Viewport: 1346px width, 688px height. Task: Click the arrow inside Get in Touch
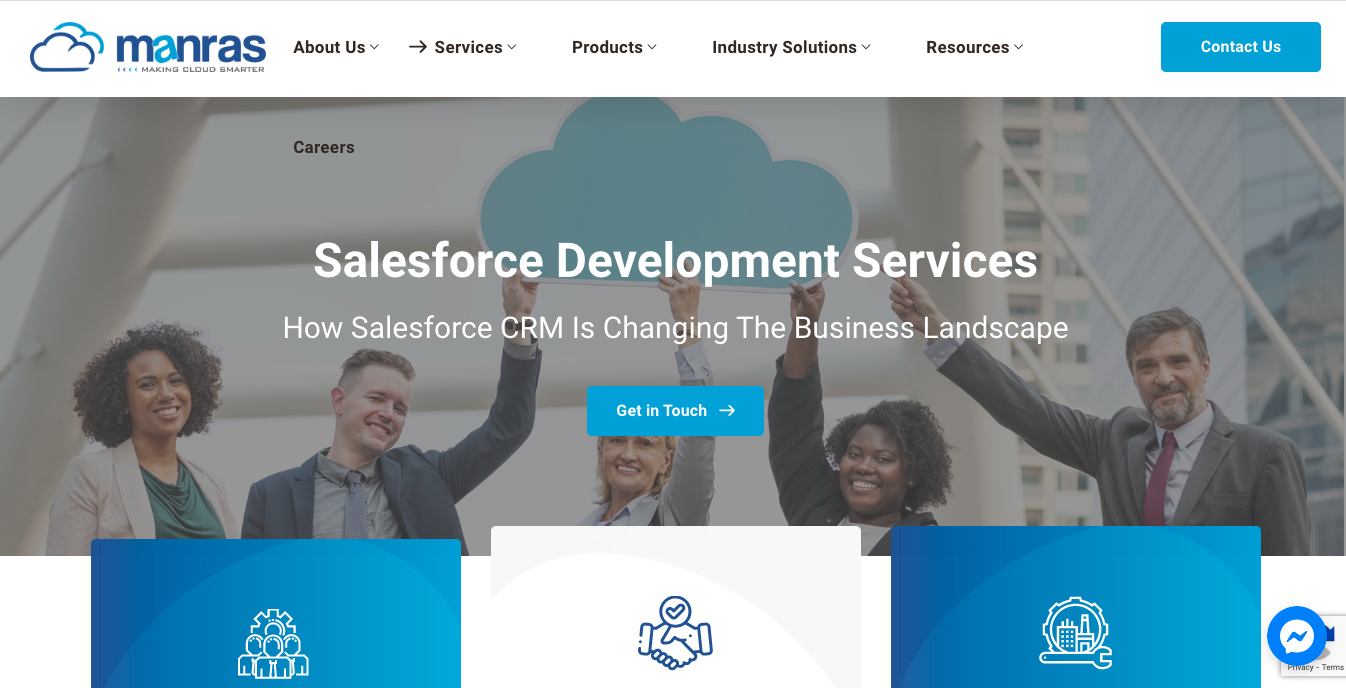(x=727, y=411)
